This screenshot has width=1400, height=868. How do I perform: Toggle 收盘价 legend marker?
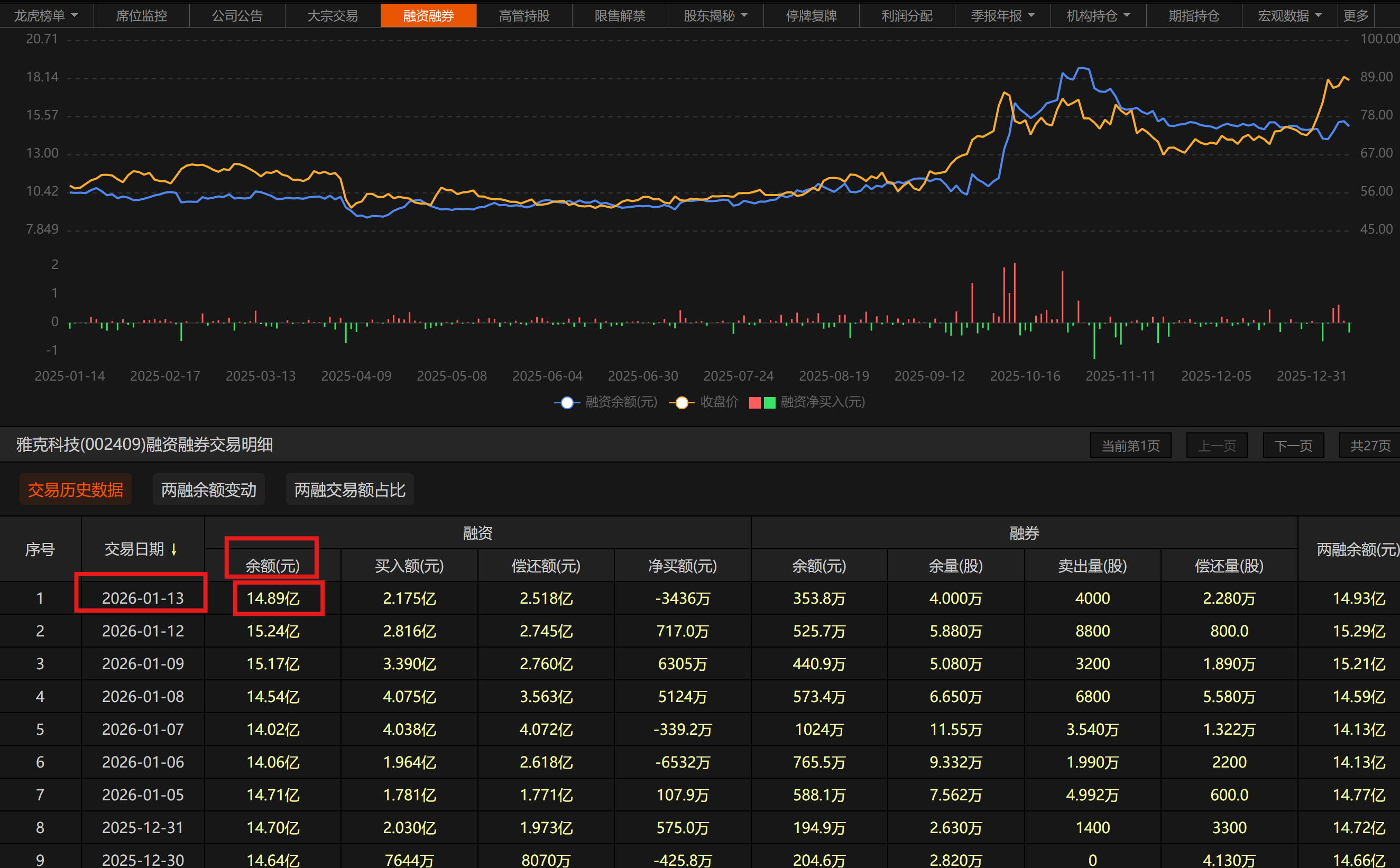681,402
